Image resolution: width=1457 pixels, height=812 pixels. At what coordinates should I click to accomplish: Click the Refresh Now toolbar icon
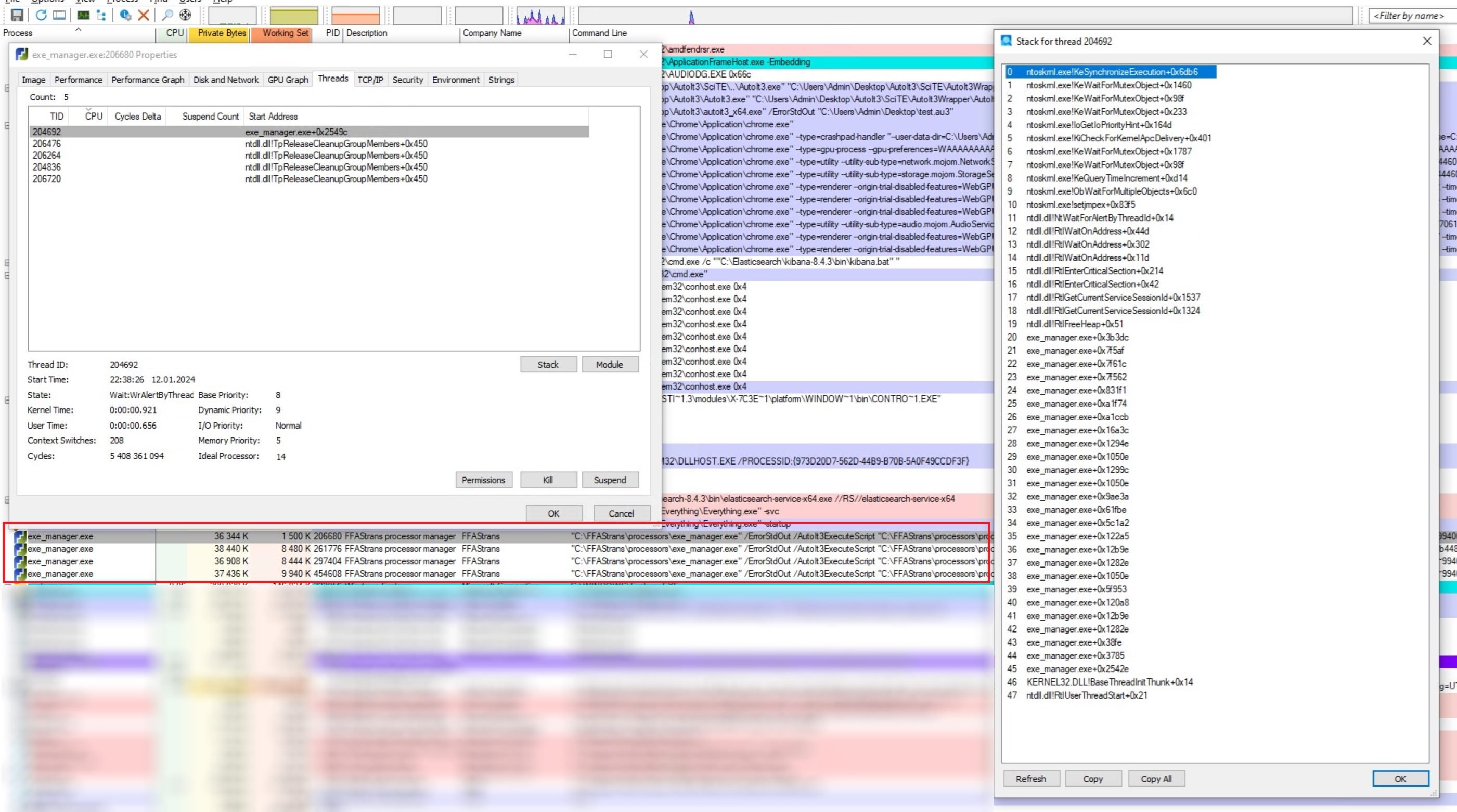pos(41,15)
